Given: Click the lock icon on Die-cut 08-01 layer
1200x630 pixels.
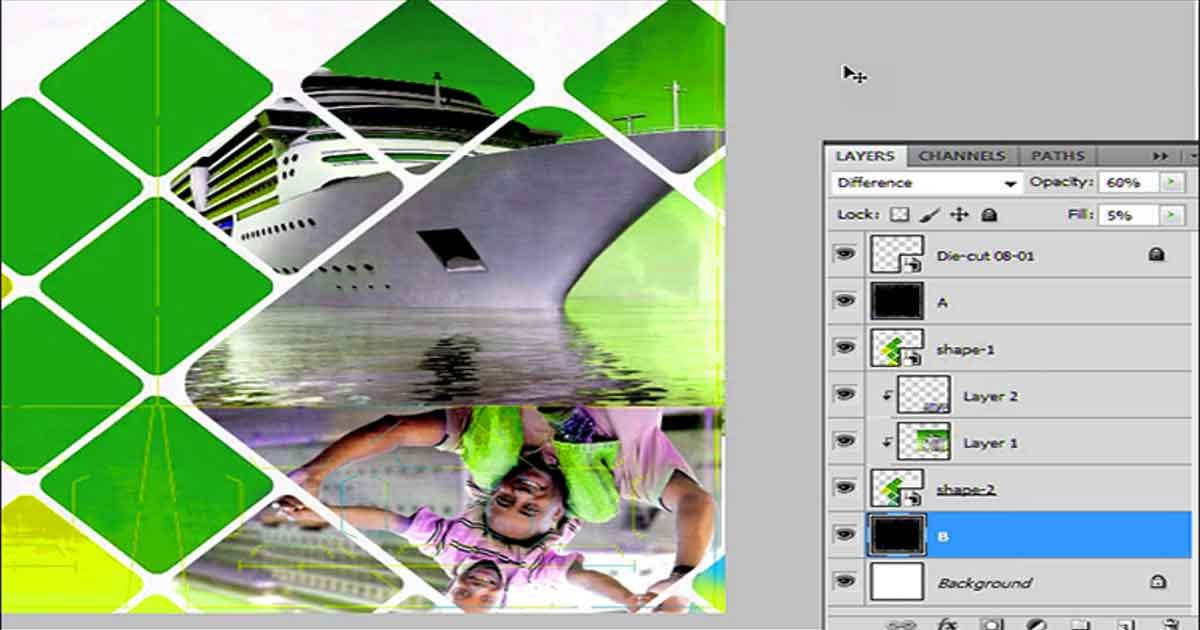Looking at the screenshot, I should [1156, 255].
